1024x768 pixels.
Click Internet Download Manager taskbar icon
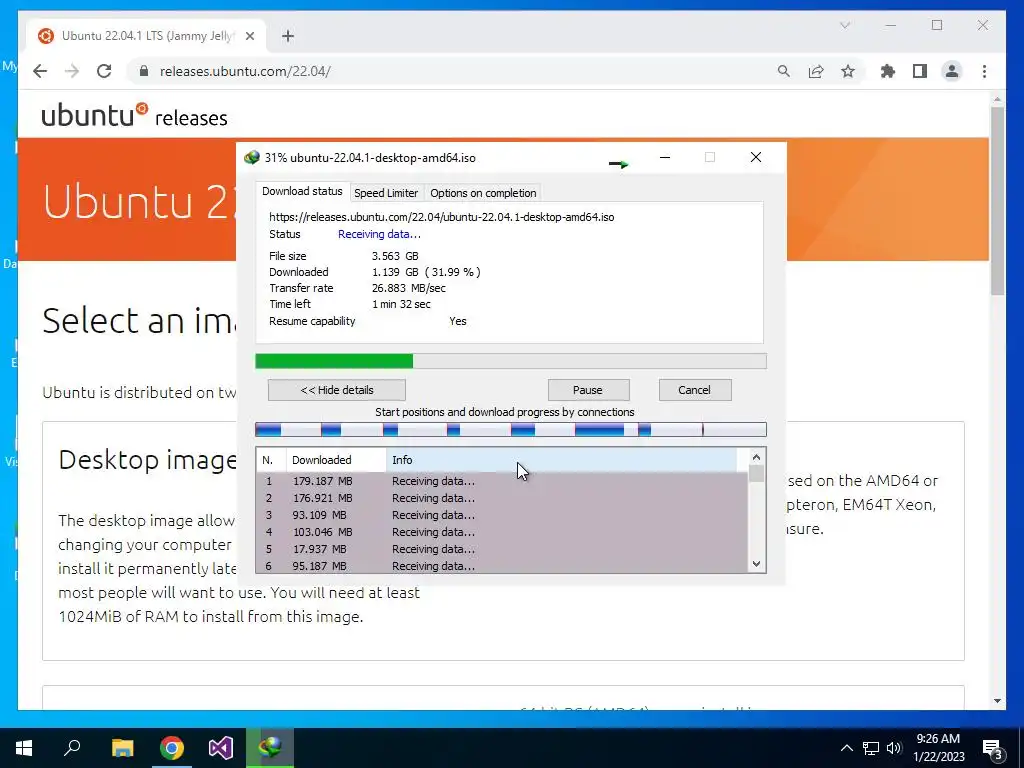(270, 748)
